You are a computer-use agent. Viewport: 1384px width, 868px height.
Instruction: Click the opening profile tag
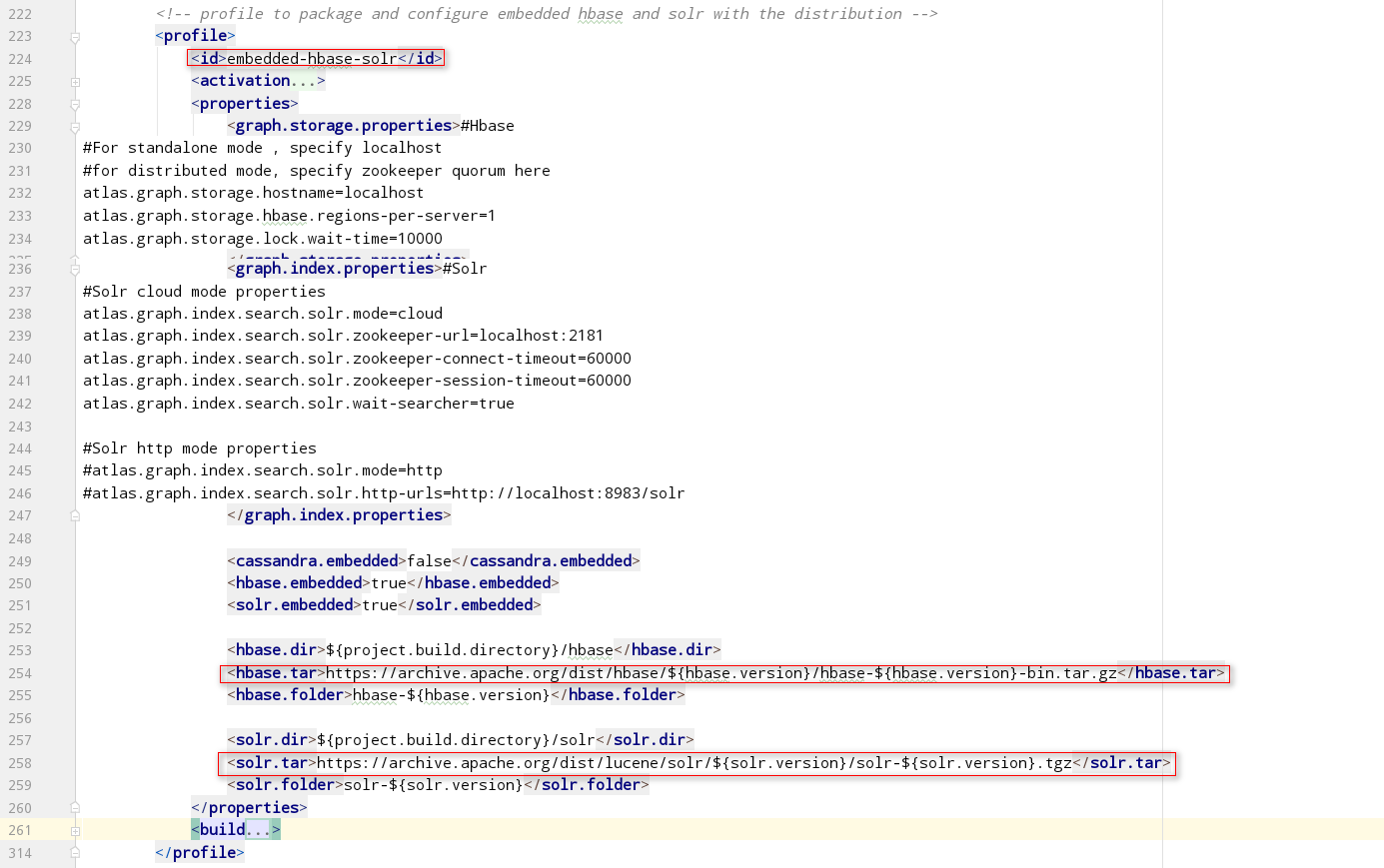pyautogui.click(x=196, y=36)
